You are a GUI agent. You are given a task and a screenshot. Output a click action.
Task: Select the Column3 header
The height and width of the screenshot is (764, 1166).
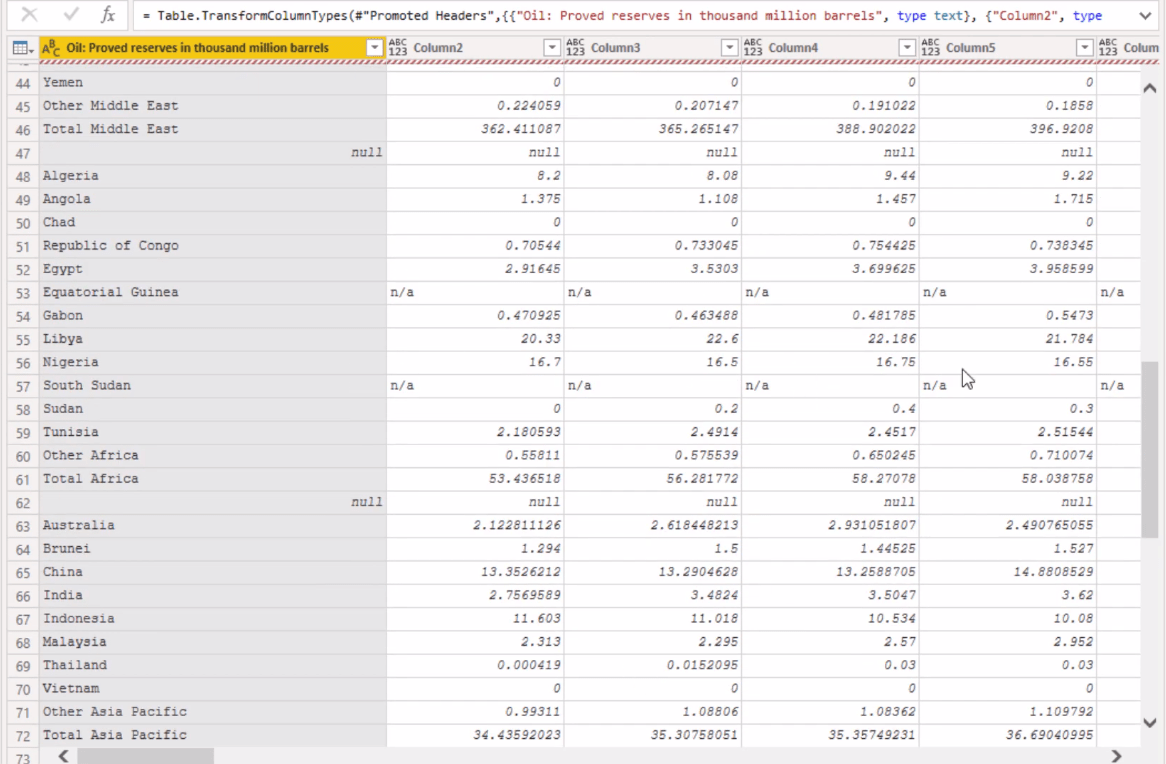652,48
